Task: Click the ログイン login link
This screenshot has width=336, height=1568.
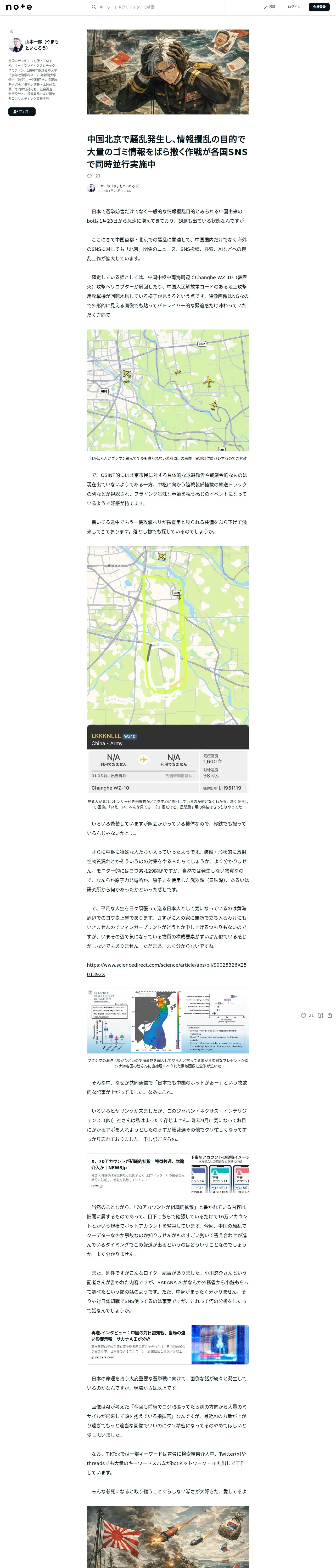Action: 294,7
